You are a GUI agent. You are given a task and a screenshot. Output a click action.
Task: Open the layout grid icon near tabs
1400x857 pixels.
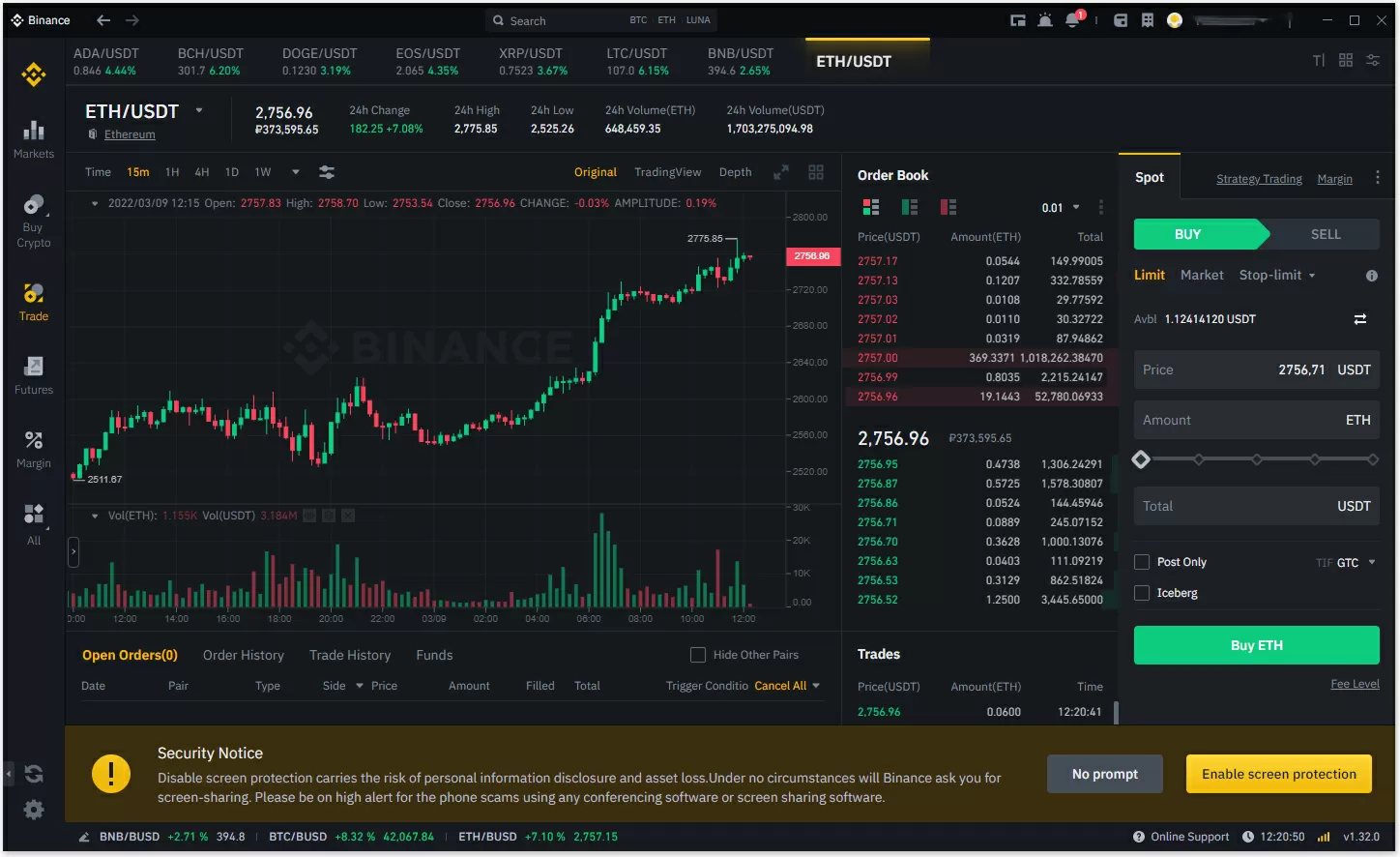tap(1346, 60)
